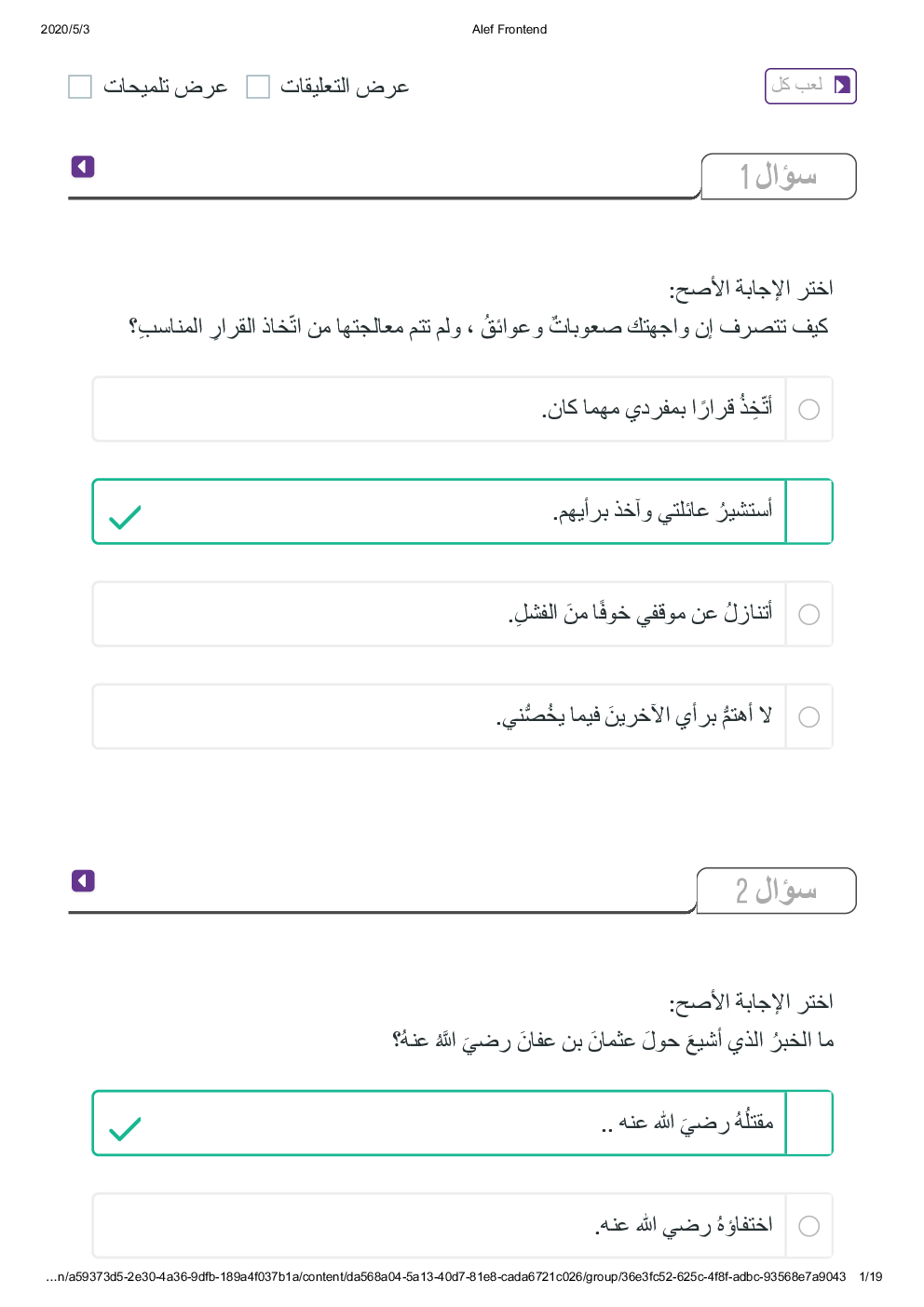Collapse question 2 with purple arrow icon
Screen dimensions: 924x1307
pos(83,880)
